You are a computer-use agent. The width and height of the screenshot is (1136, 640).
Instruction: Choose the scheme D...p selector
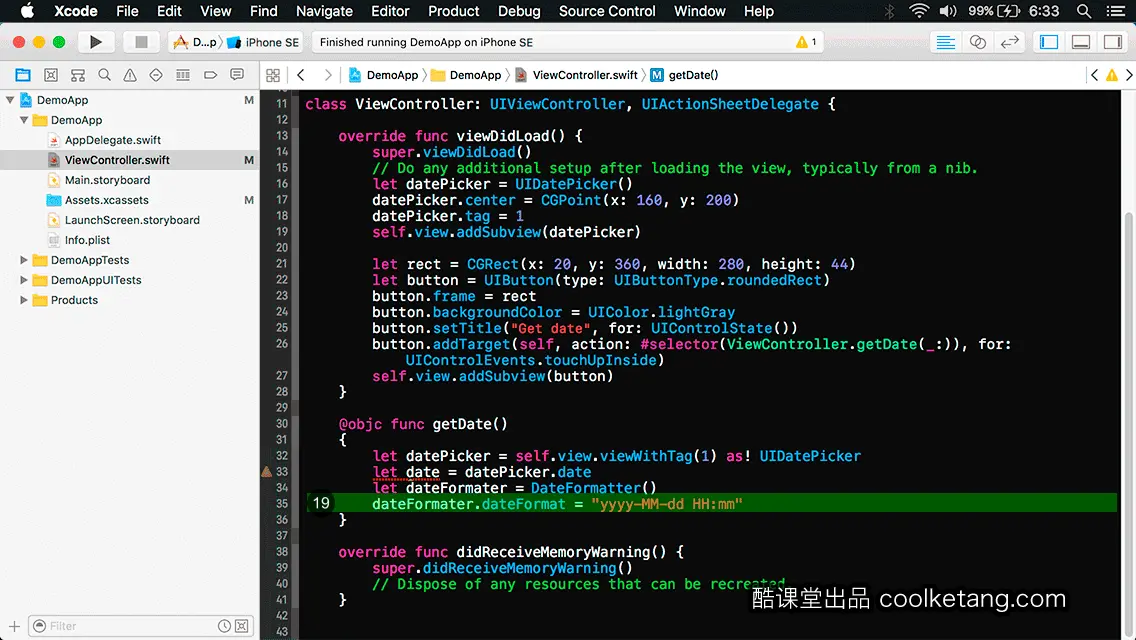click(x=196, y=42)
